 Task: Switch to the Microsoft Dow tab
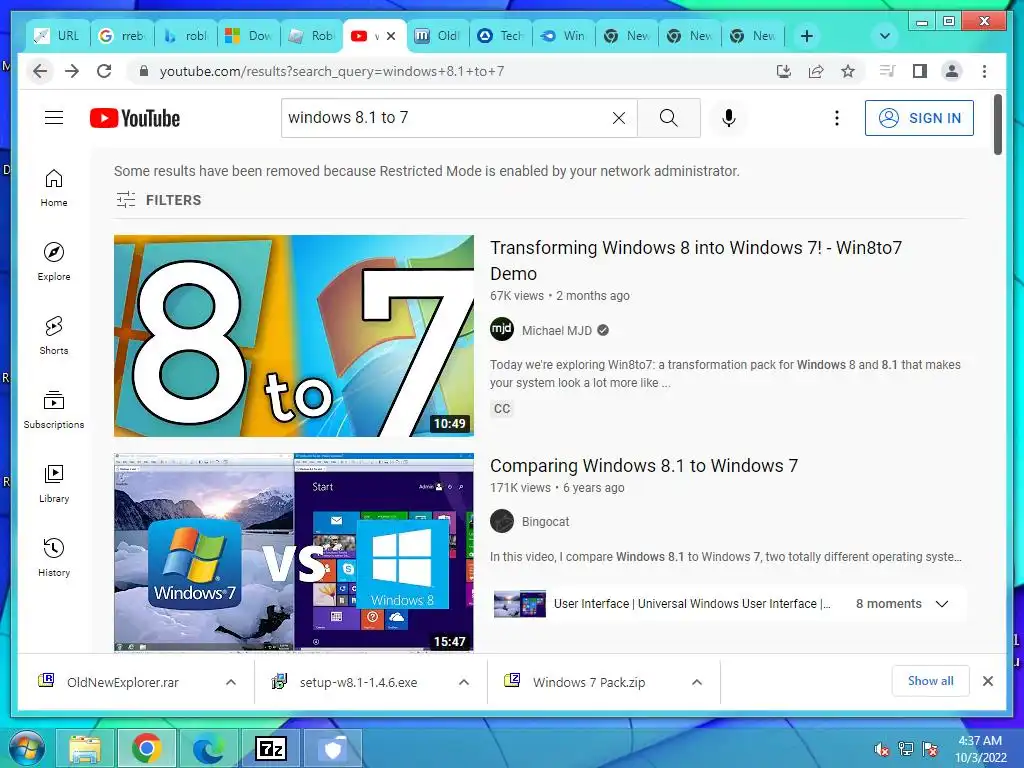coord(249,36)
